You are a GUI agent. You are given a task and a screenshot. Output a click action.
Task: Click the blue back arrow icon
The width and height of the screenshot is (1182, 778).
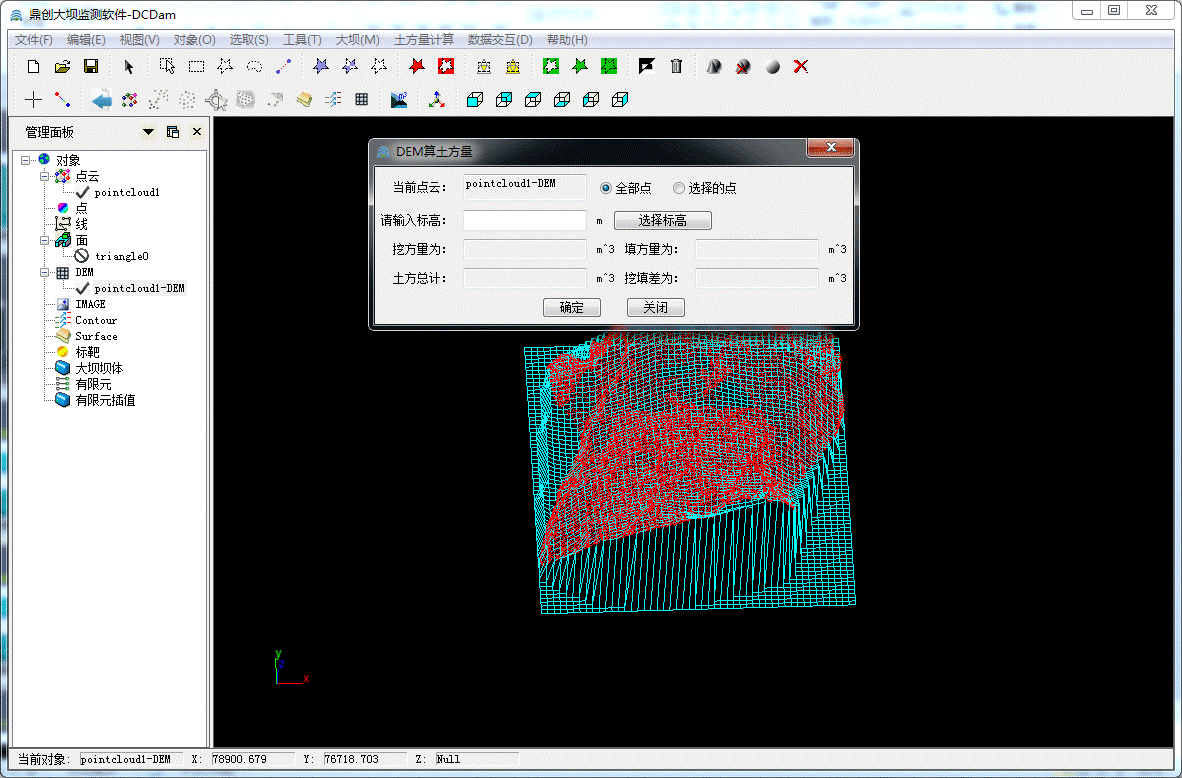(101, 99)
